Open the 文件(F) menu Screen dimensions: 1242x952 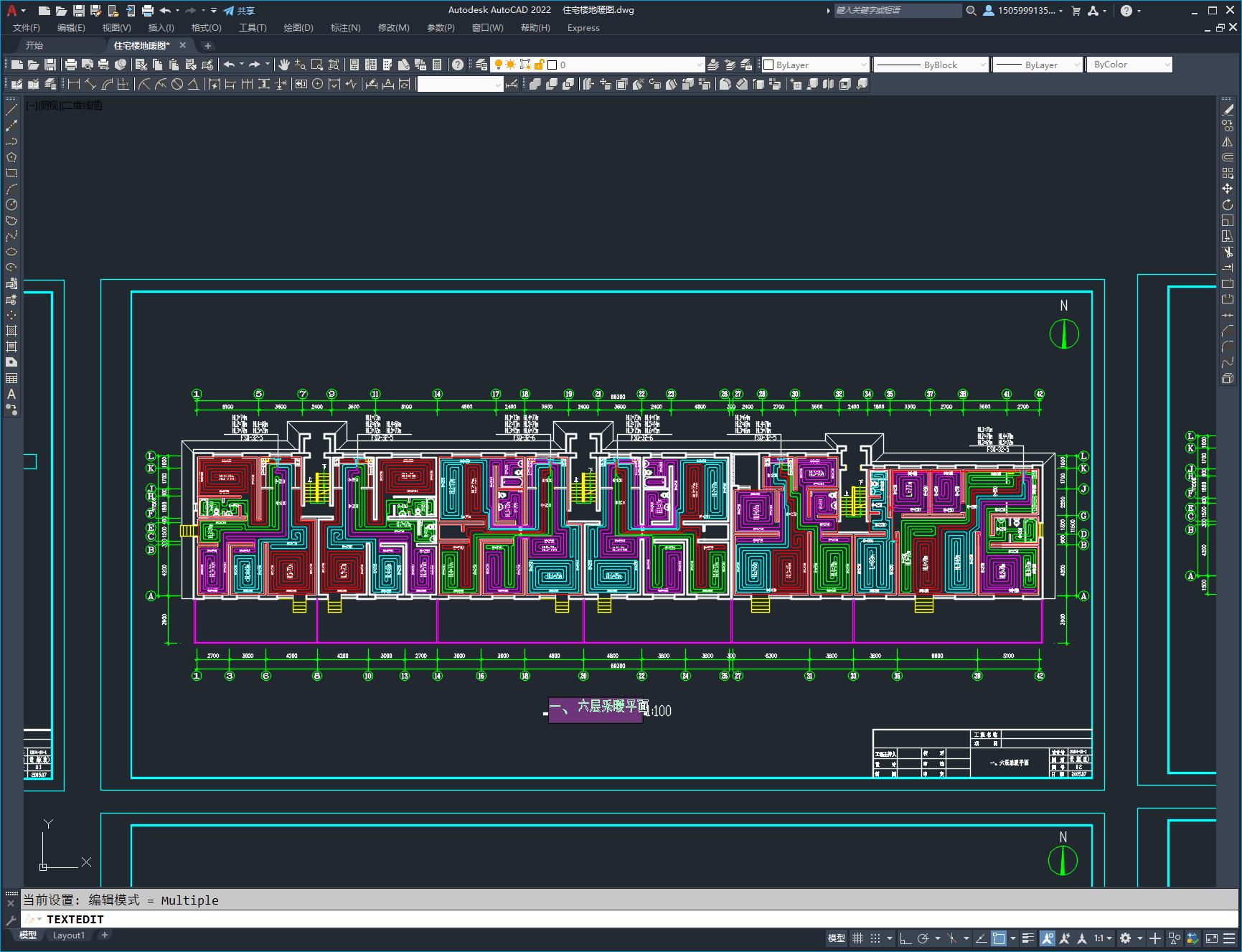point(27,28)
